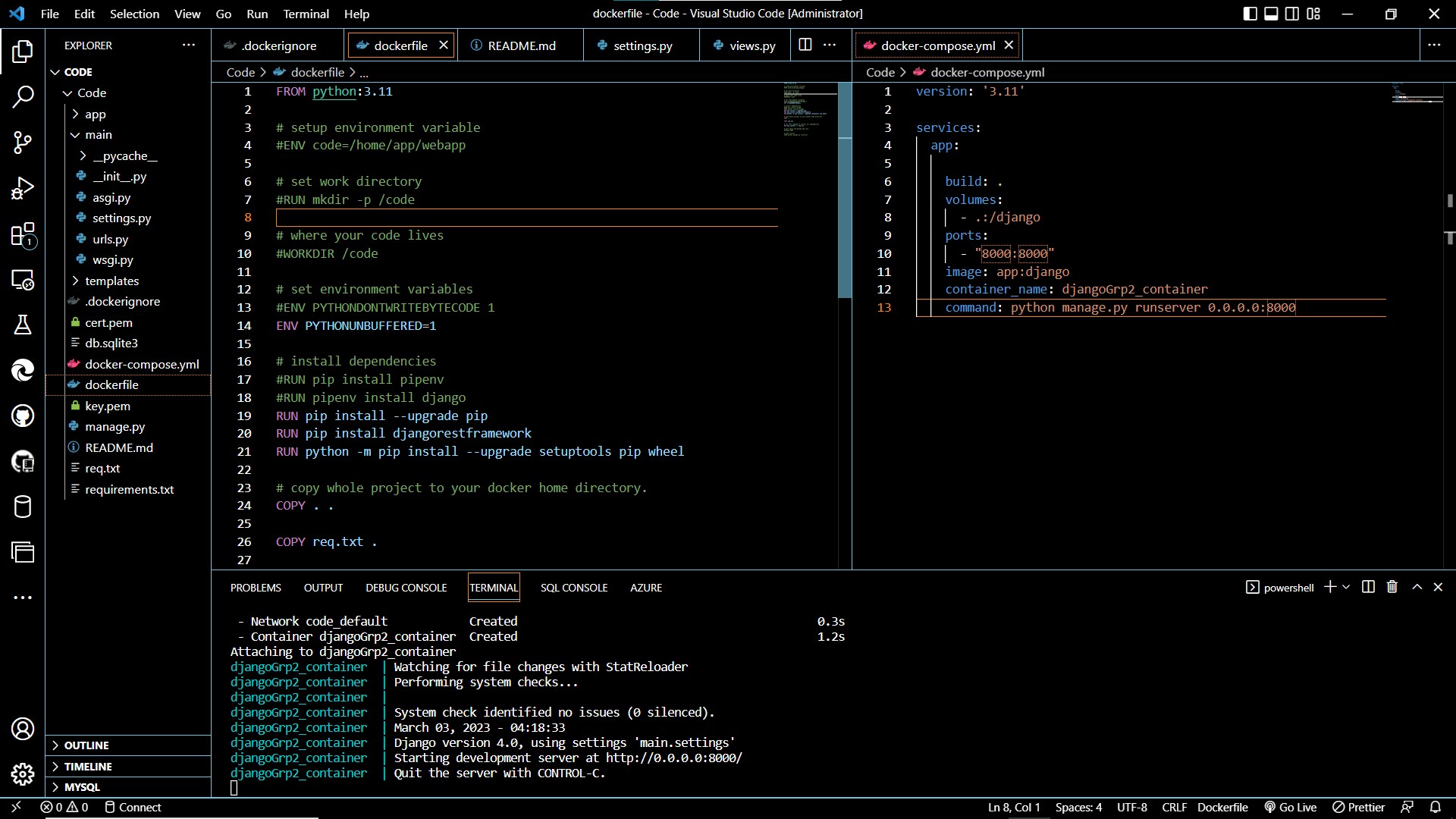Change the CRLF line ending
The width and height of the screenshot is (1456, 819).
tap(1174, 807)
